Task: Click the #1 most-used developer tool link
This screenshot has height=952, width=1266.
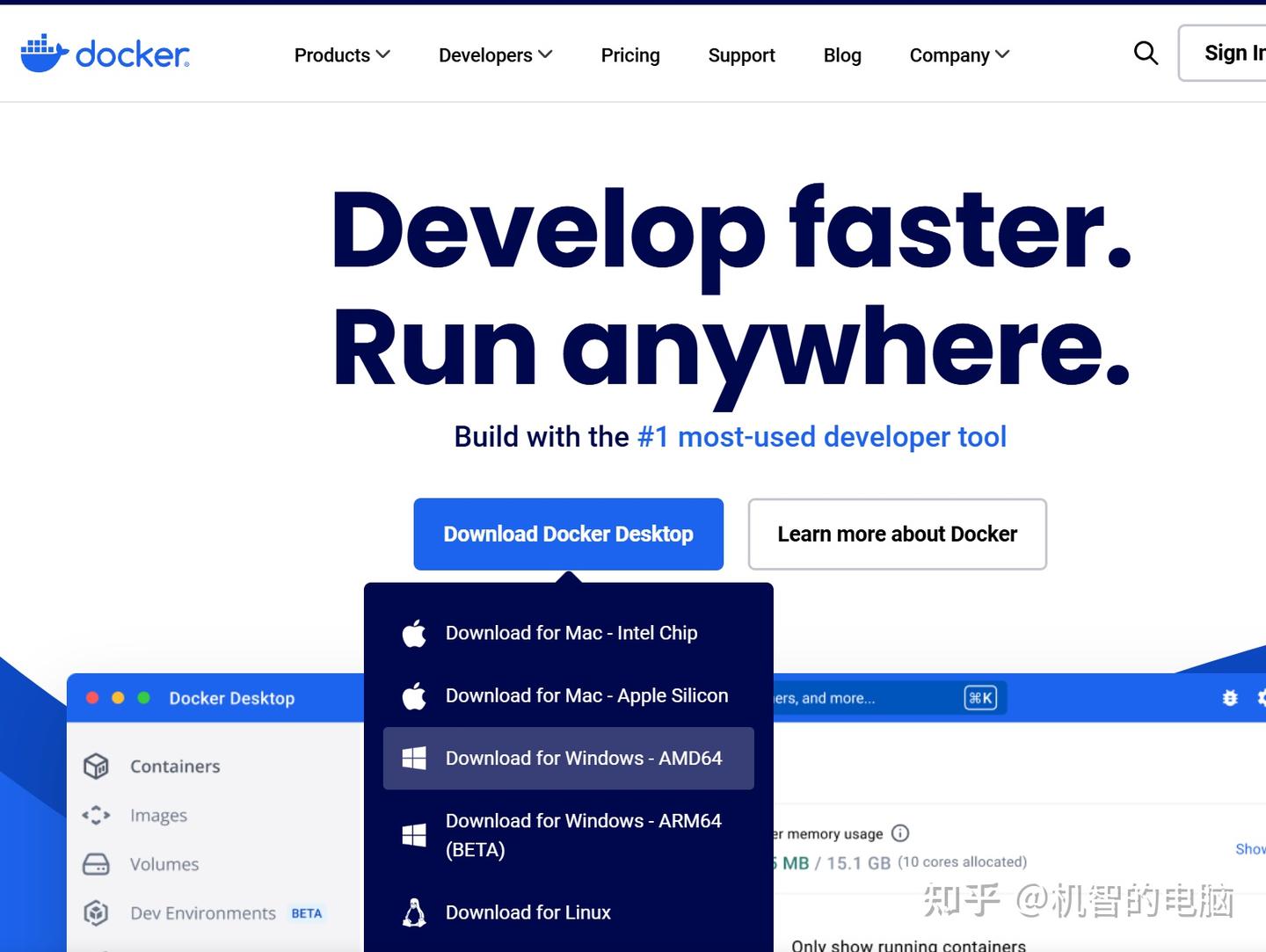Action: tap(822, 437)
